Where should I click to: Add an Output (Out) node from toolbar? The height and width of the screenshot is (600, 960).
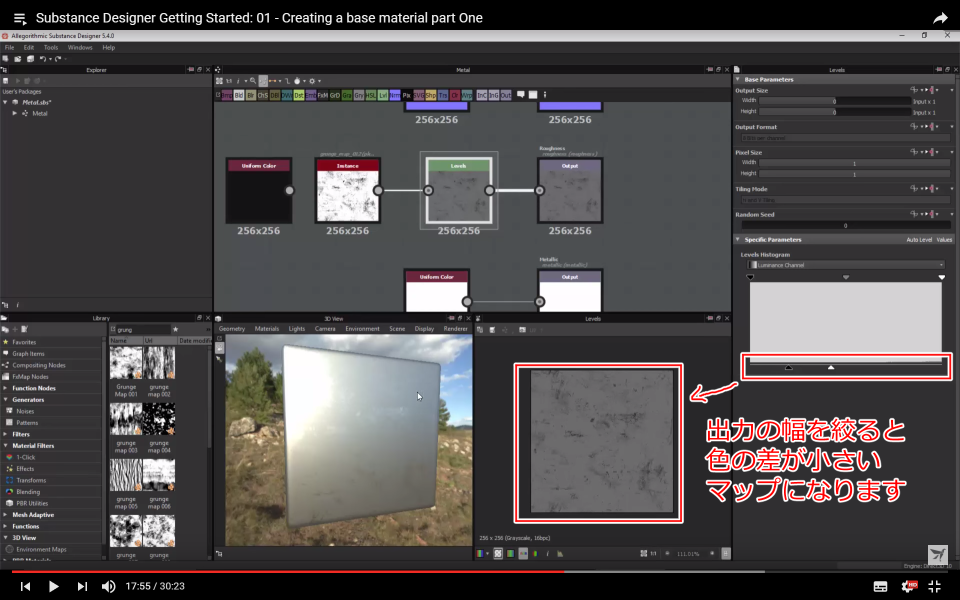[506, 96]
